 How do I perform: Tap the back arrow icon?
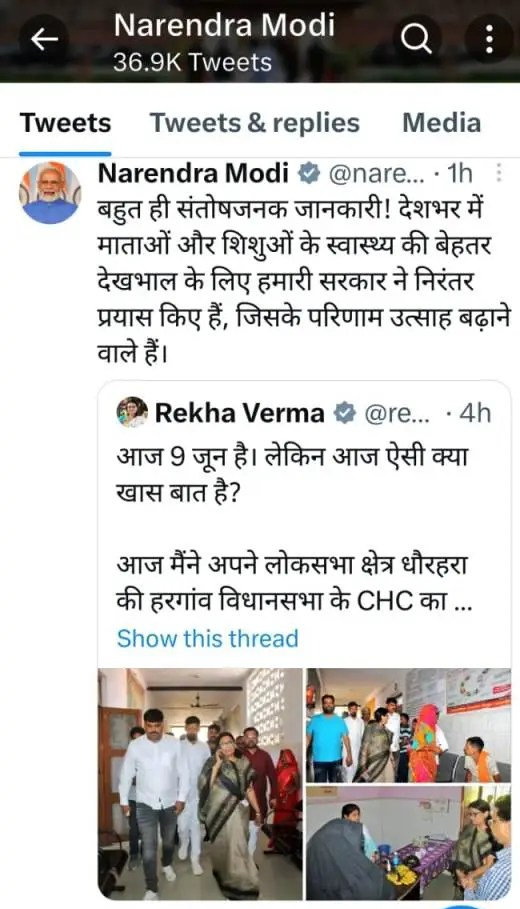pos(45,39)
